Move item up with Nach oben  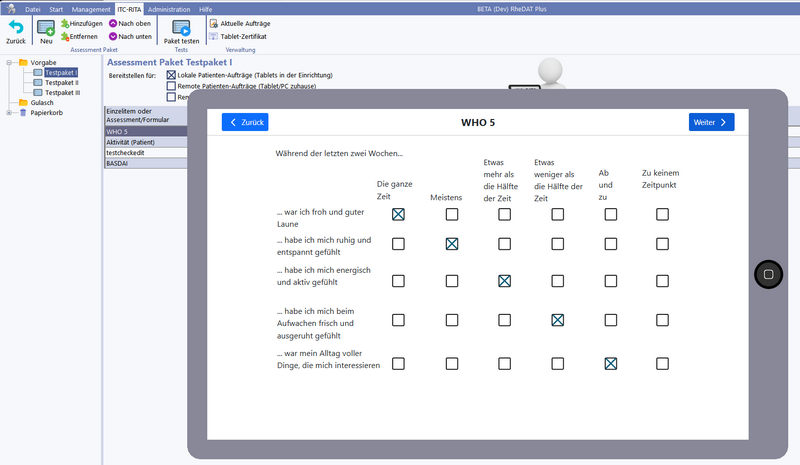(113, 23)
